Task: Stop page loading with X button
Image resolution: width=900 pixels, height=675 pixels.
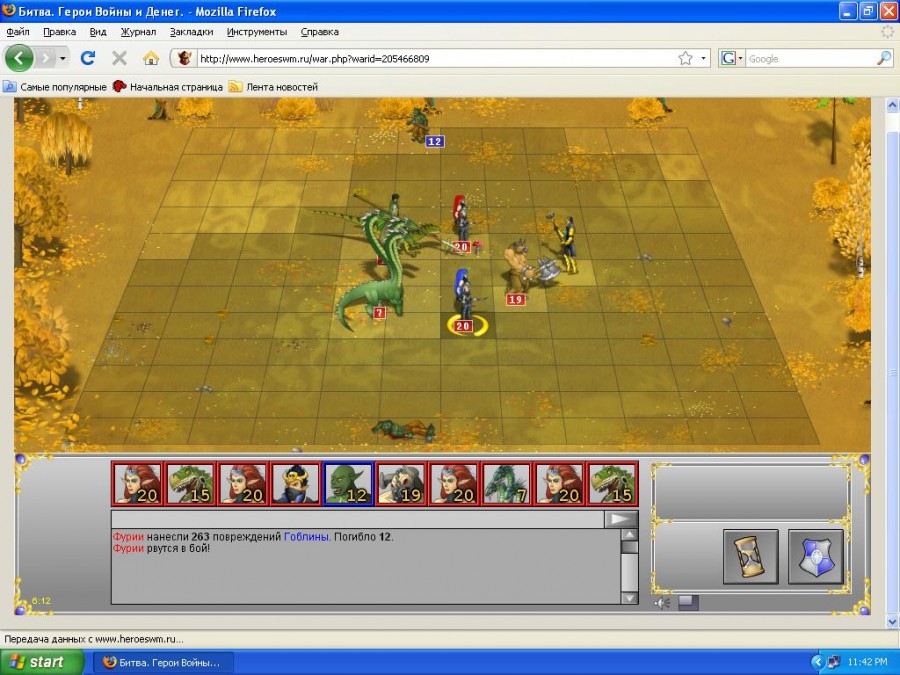Action: [x=119, y=57]
